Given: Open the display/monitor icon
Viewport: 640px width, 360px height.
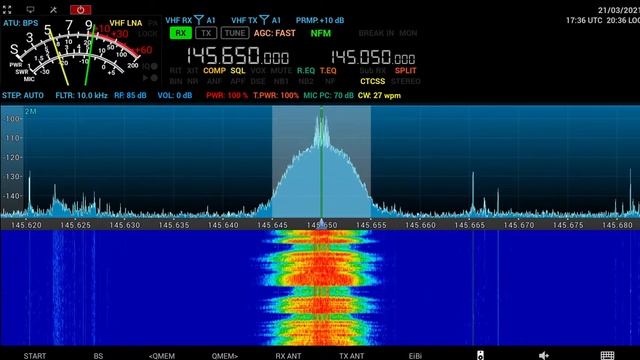Looking at the screenshot, I should (x=30, y=9).
